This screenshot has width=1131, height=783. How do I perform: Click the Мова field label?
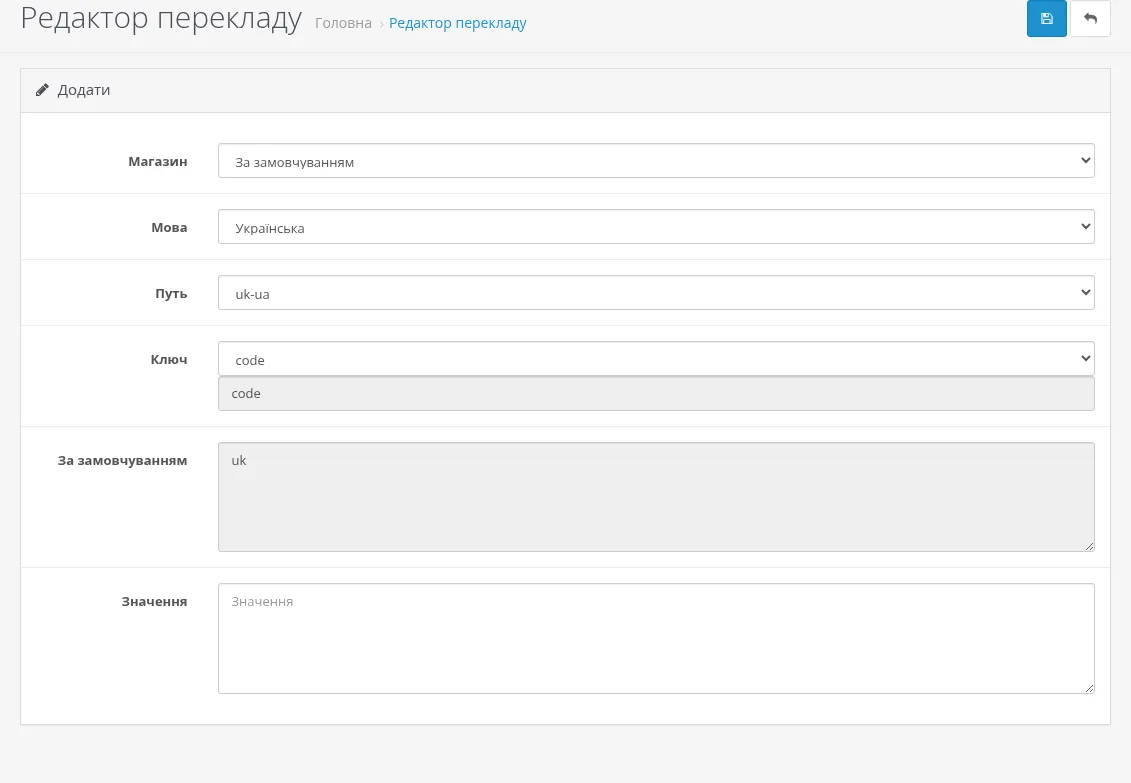pyautogui.click(x=170, y=228)
